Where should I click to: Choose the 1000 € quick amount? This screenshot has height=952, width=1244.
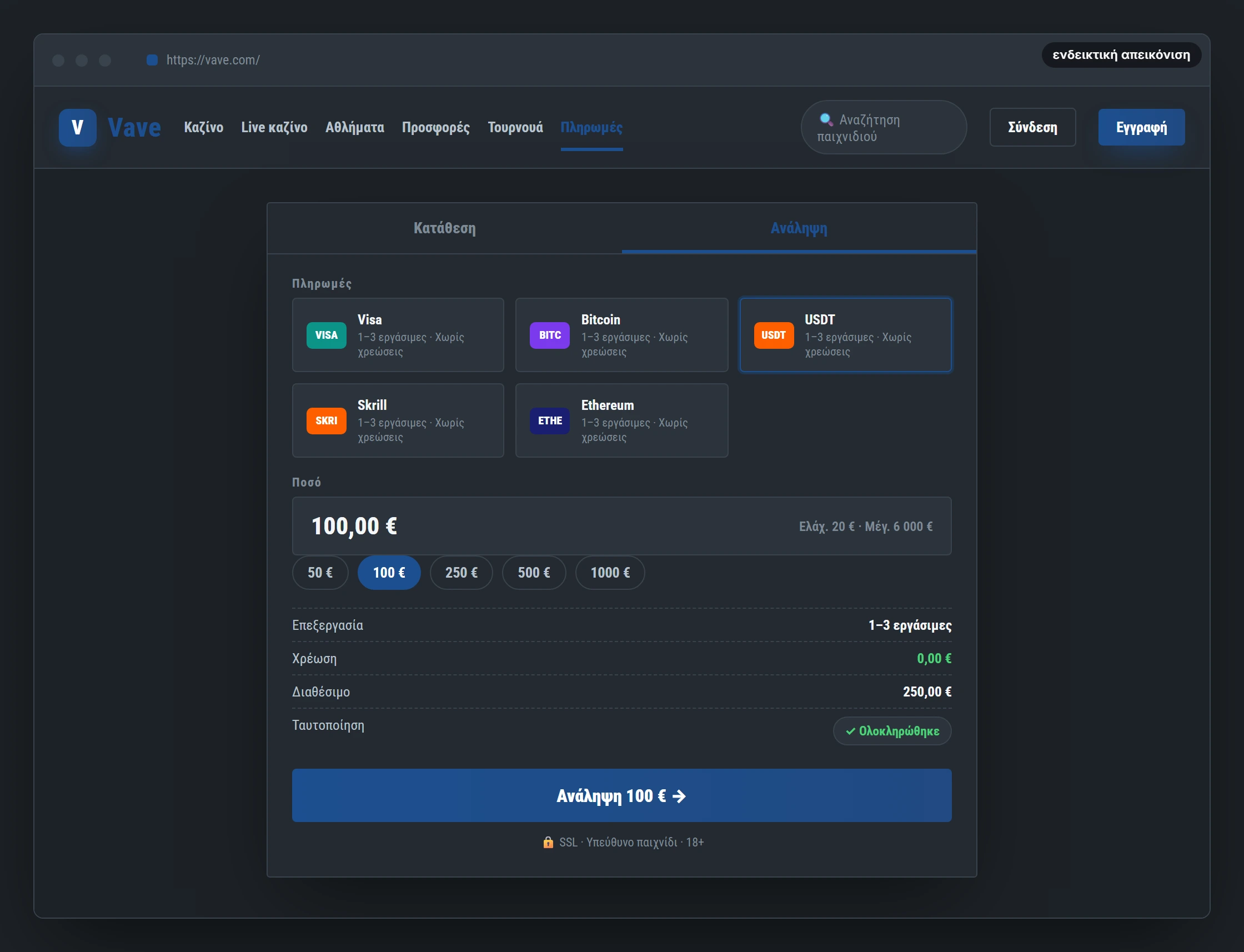pyautogui.click(x=610, y=572)
